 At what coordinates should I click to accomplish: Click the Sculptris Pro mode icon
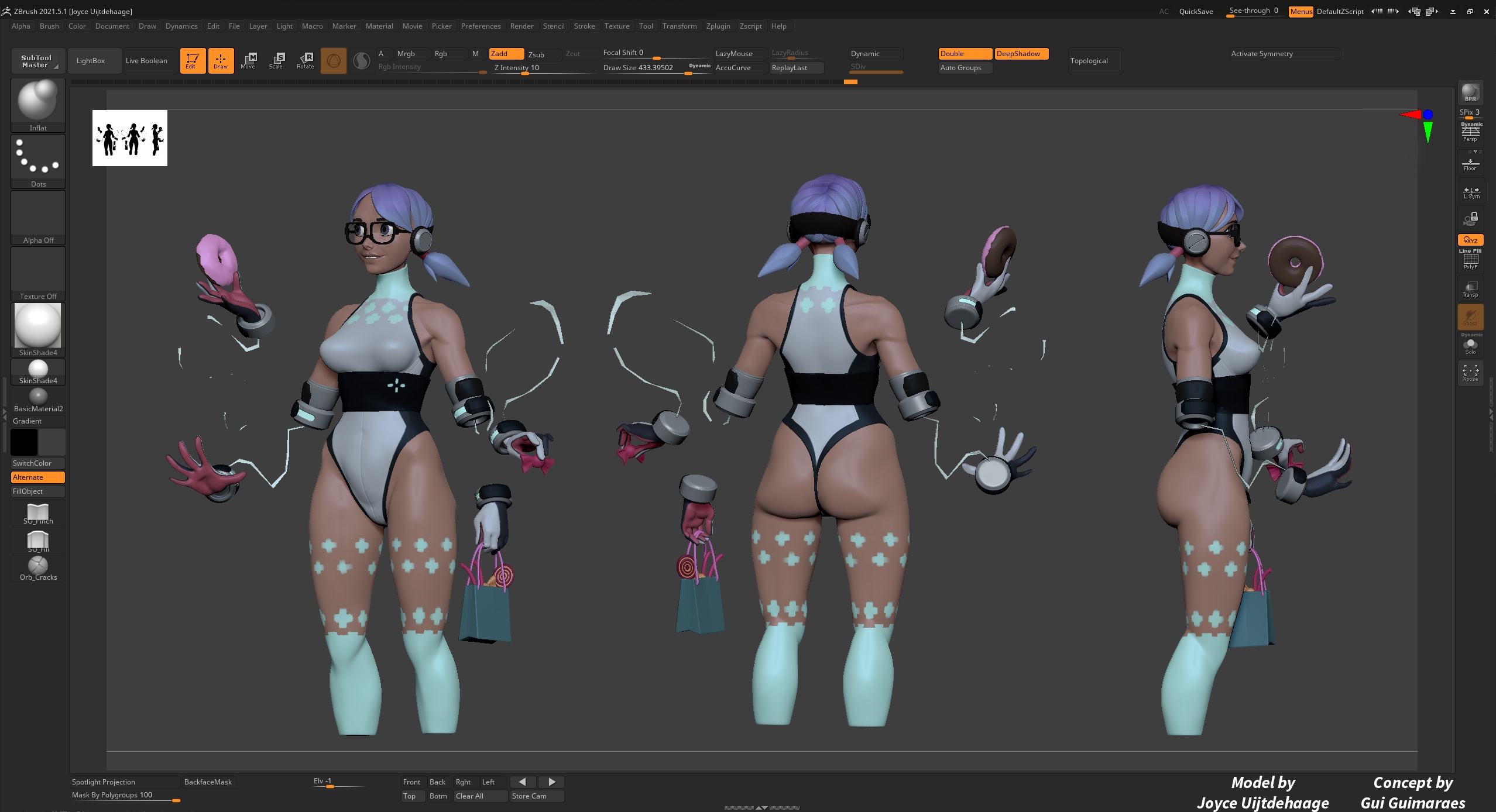(x=362, y=60)
